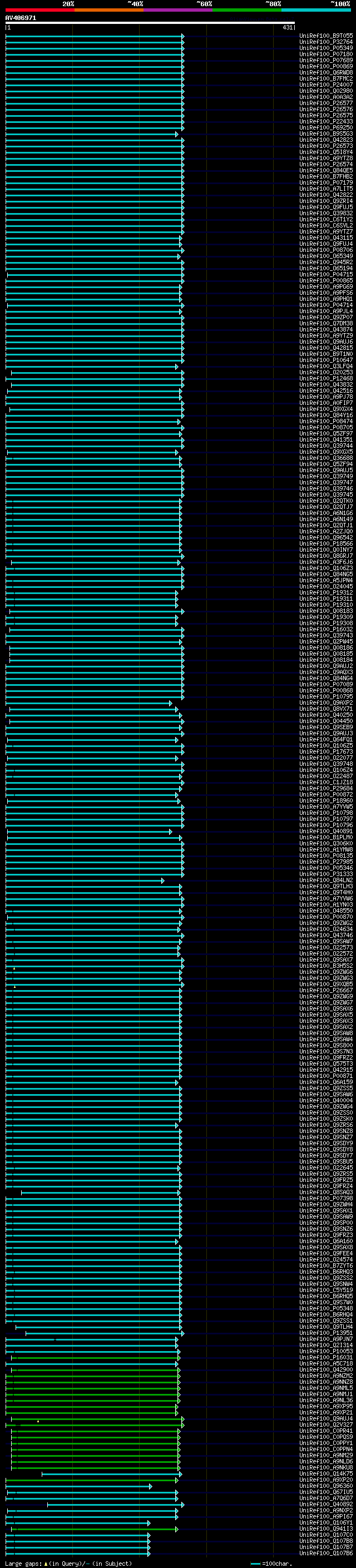This screenshot has height=1568, width=356.
Task: Open hit UniRef100_P05349
Action: pyautogui.click(x=326, y=48)
